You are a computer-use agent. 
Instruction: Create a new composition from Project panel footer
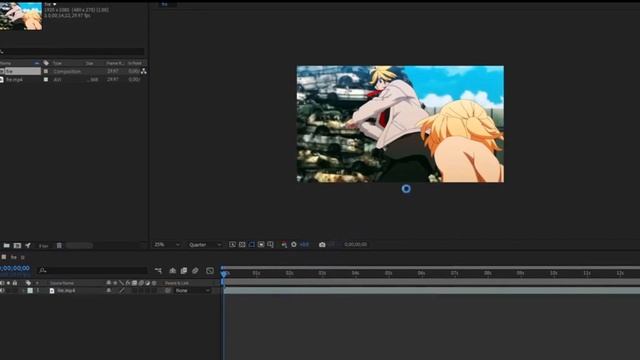pos(17,246)
